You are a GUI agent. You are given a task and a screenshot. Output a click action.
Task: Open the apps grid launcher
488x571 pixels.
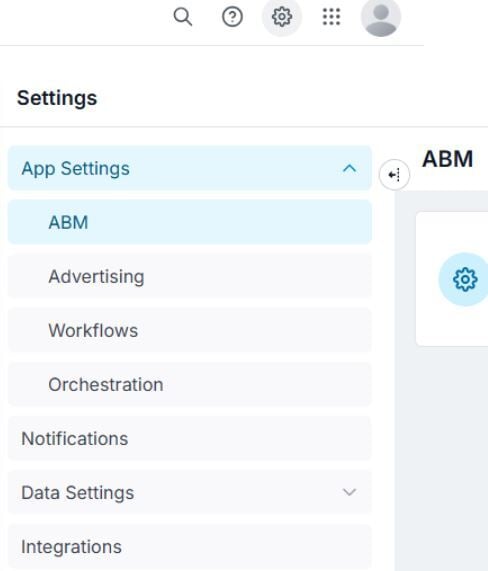pos(331,17)
